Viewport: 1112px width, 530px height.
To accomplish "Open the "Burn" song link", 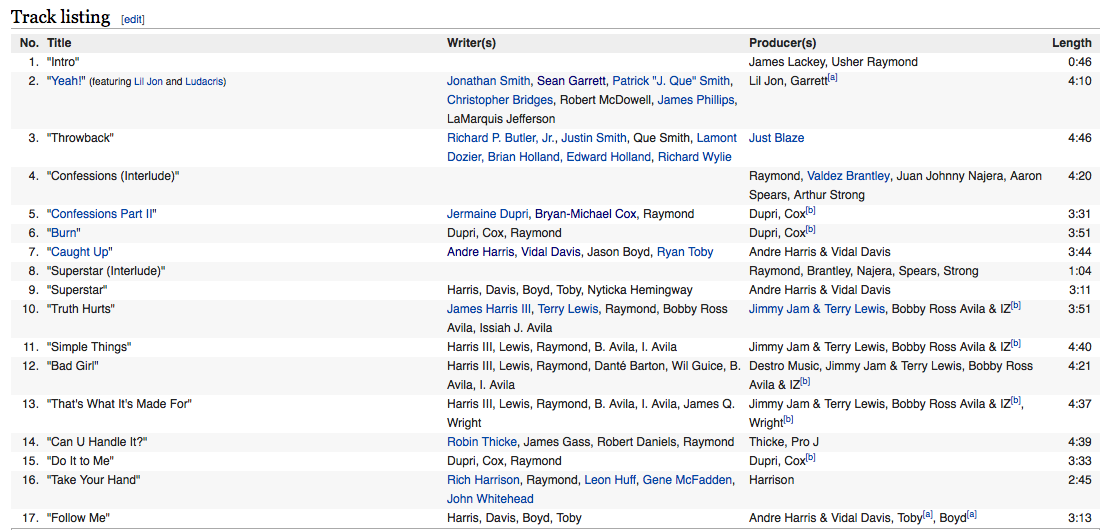I will click(64, 233).
